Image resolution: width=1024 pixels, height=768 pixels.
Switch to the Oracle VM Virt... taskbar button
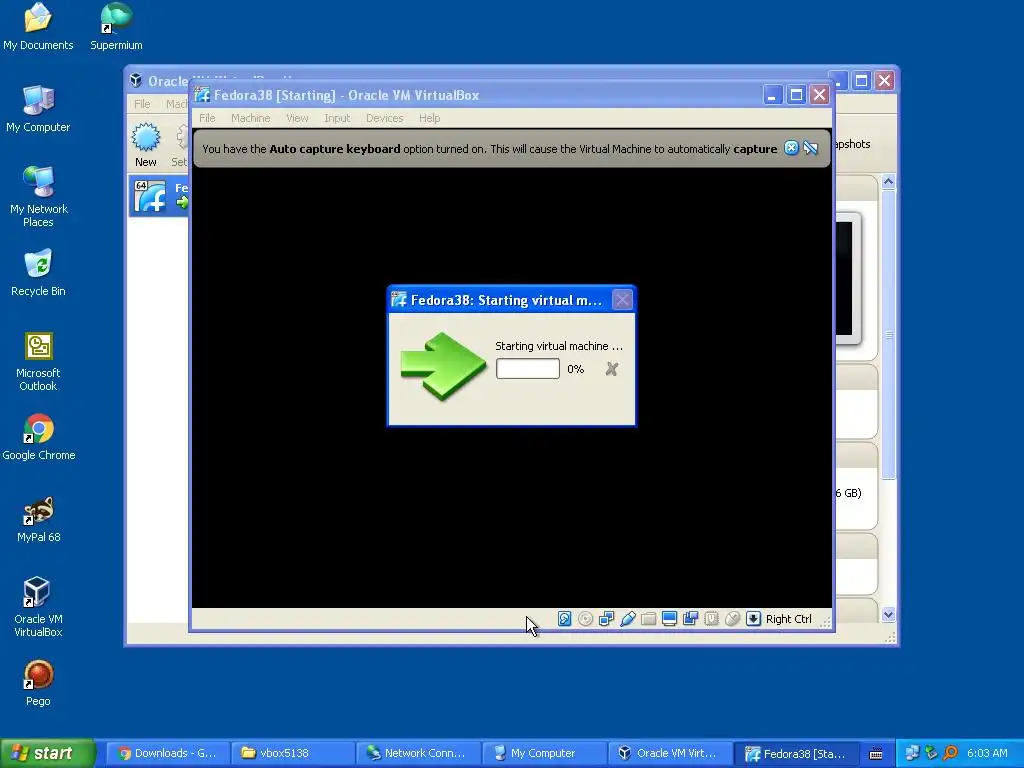pyautogui.click(x=671, y=753)
